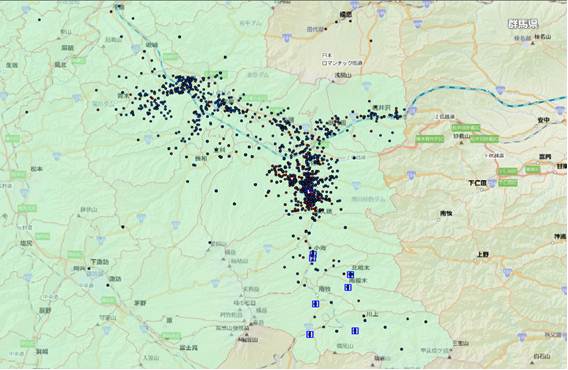Click the ロマンチック街道 road label
Image resolution: width=568 pixels, height=370 pixels.
(342, 63)
